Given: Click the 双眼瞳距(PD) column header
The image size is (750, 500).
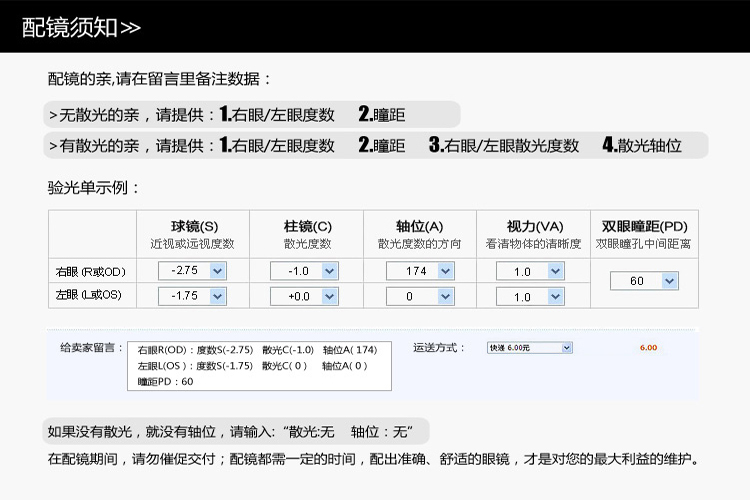Looking at the screenshot, I should pos(644,226).
